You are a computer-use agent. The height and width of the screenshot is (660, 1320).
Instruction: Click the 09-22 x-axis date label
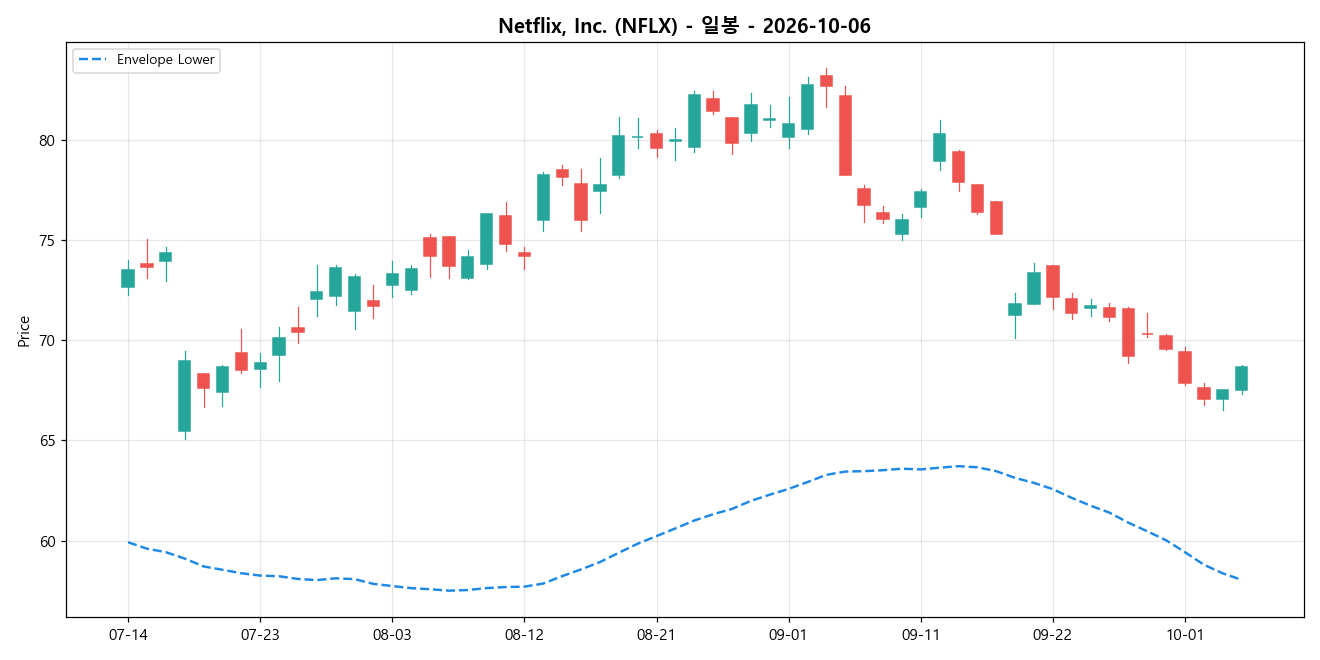point(1052,635)
